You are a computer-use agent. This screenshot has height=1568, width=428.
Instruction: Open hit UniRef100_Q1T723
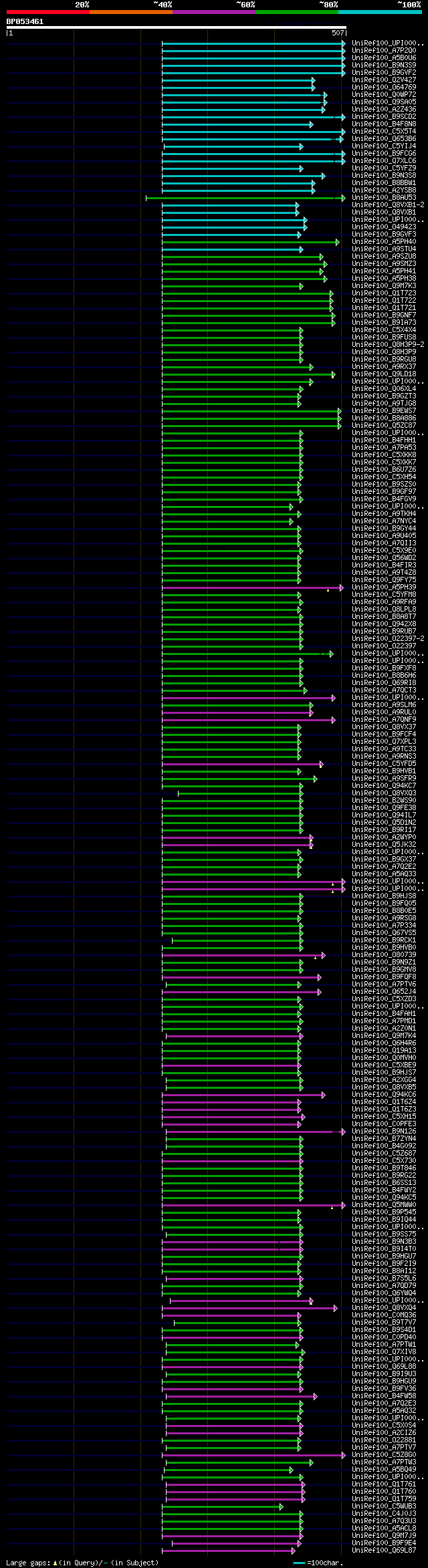point(384,293)
